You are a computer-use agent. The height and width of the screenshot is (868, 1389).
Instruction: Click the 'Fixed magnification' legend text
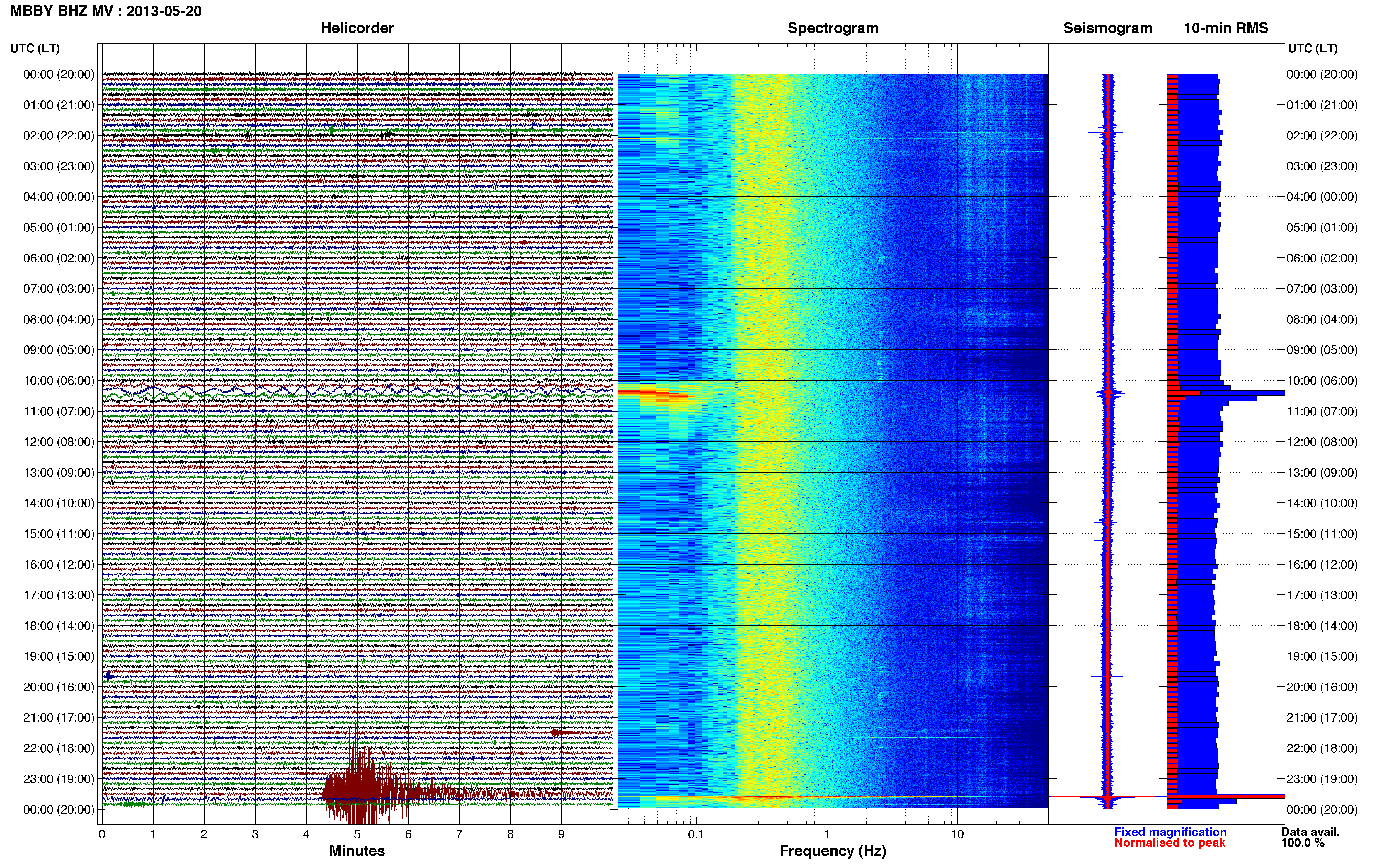1170,832
